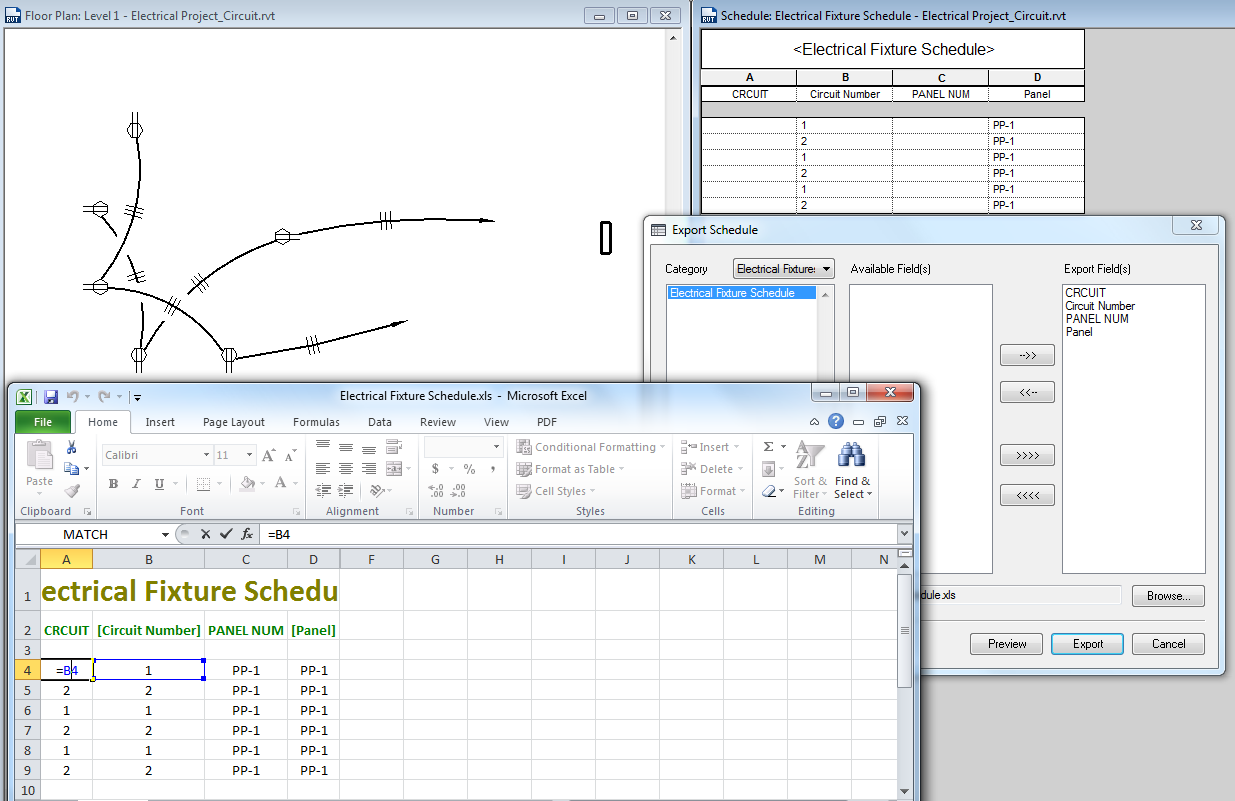Switch to Page Layout ribbon tab
This screenshot has height=801, width=1235.
click(234, 422)
